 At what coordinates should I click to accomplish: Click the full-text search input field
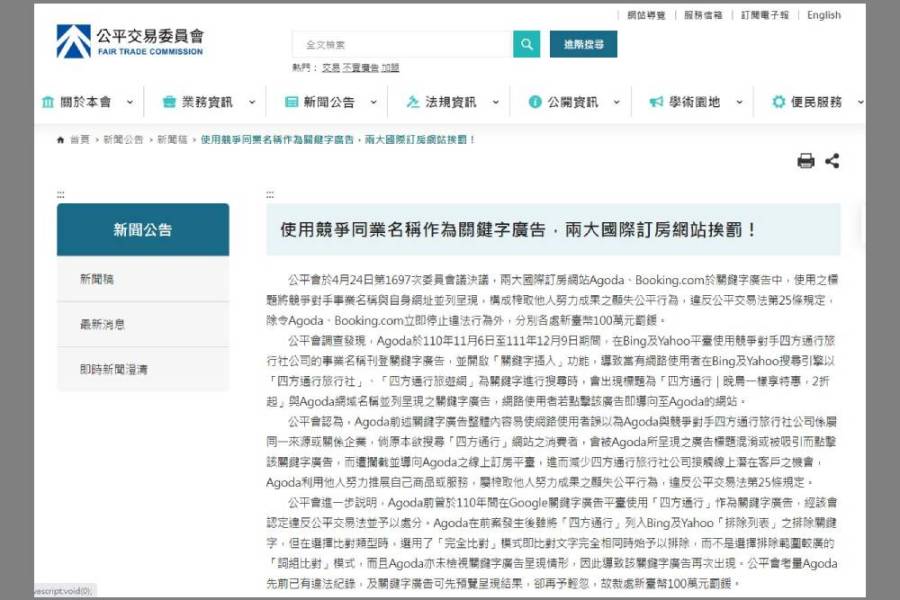tap(402, 44)
